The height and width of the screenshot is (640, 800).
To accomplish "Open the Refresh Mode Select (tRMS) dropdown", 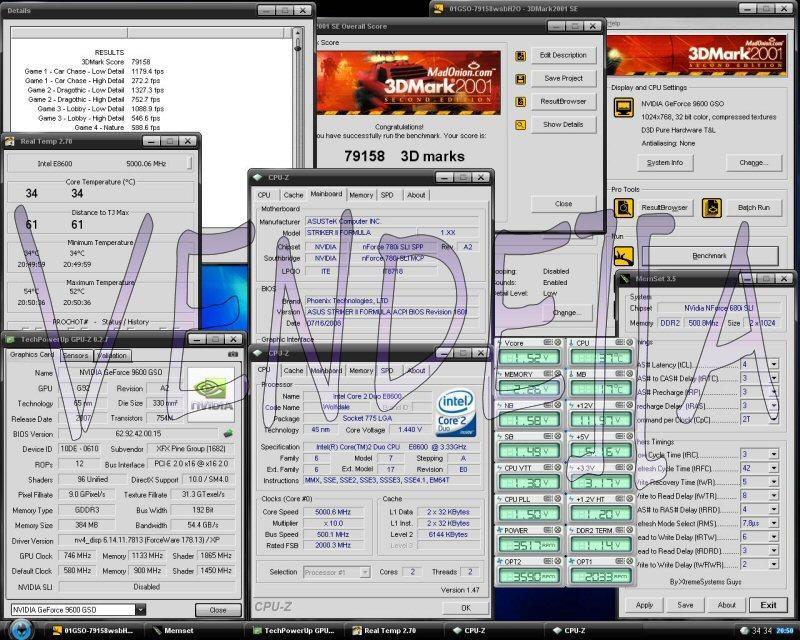I will click(774, 523).
